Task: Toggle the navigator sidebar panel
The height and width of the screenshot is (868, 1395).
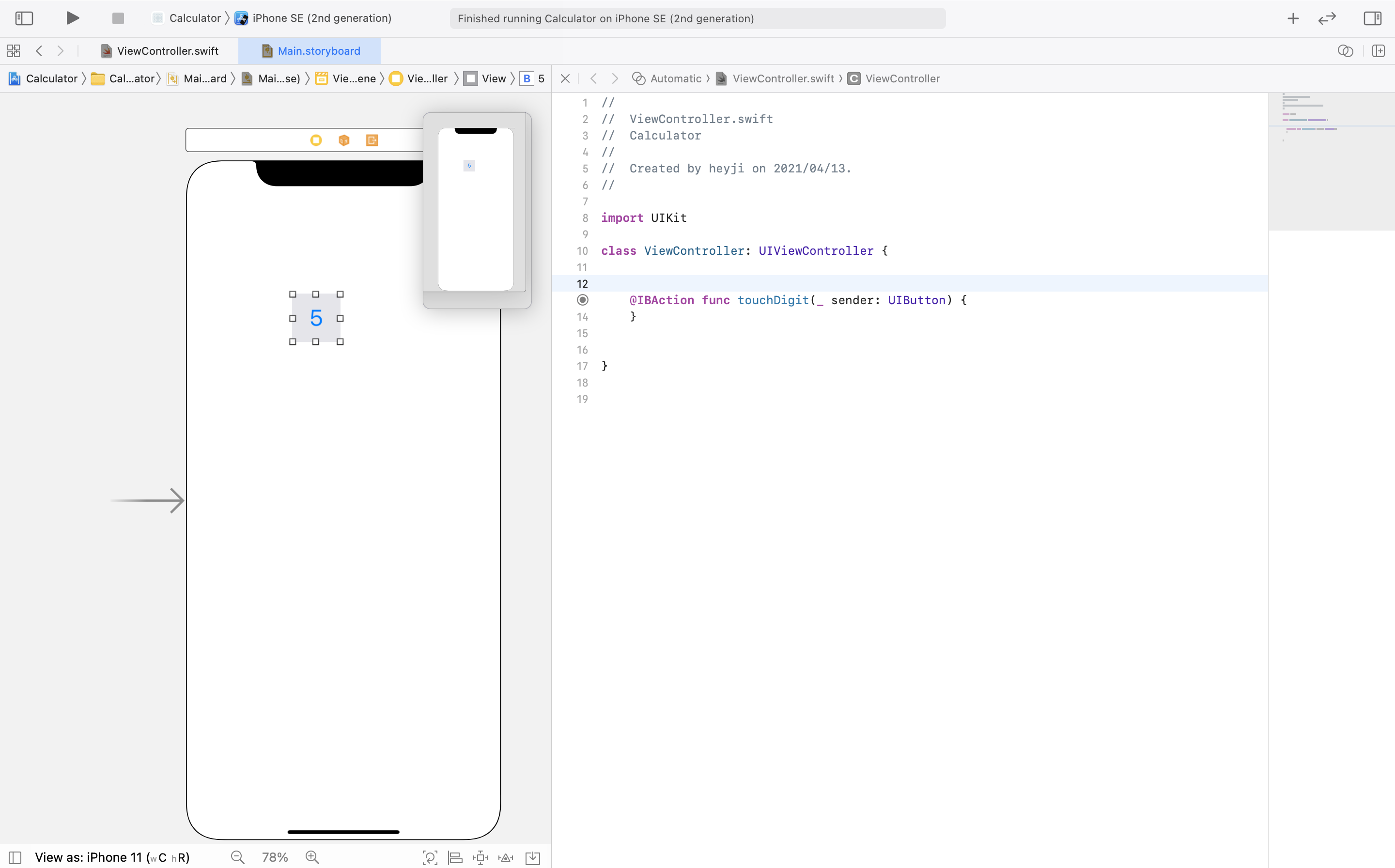Action: click(24, 18)
